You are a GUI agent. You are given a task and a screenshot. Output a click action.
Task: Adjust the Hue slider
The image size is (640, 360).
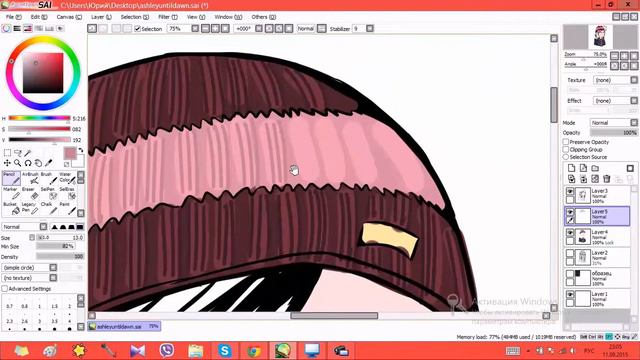[39, 118]
